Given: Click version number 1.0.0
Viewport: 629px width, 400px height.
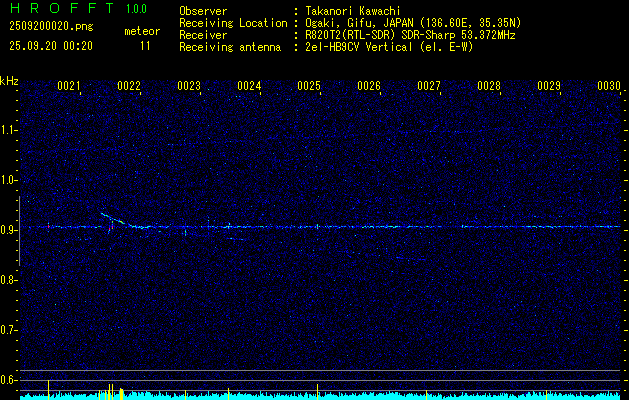Looking at the screenshot, I should click(136, 9).
